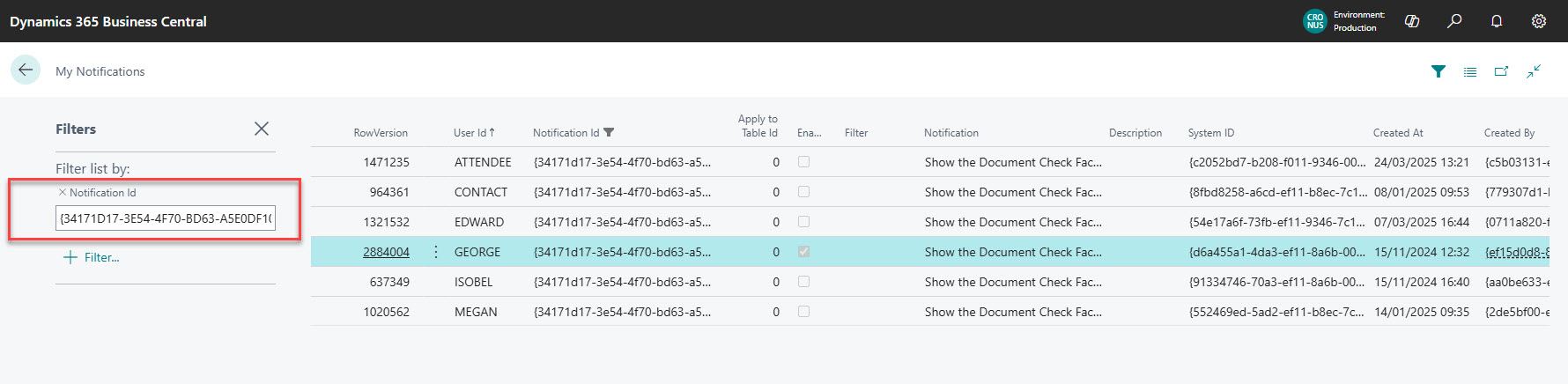Click the Dynamics 365 Business Central title
This screenshot has height=384, width=1568.
108,21
